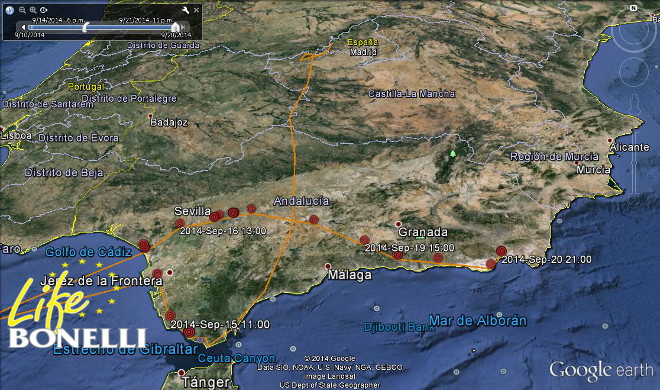The height and width of the screenshot is (390, 660).
Task: Zoom in the time slider date range
Action: (x=33, y=10)
